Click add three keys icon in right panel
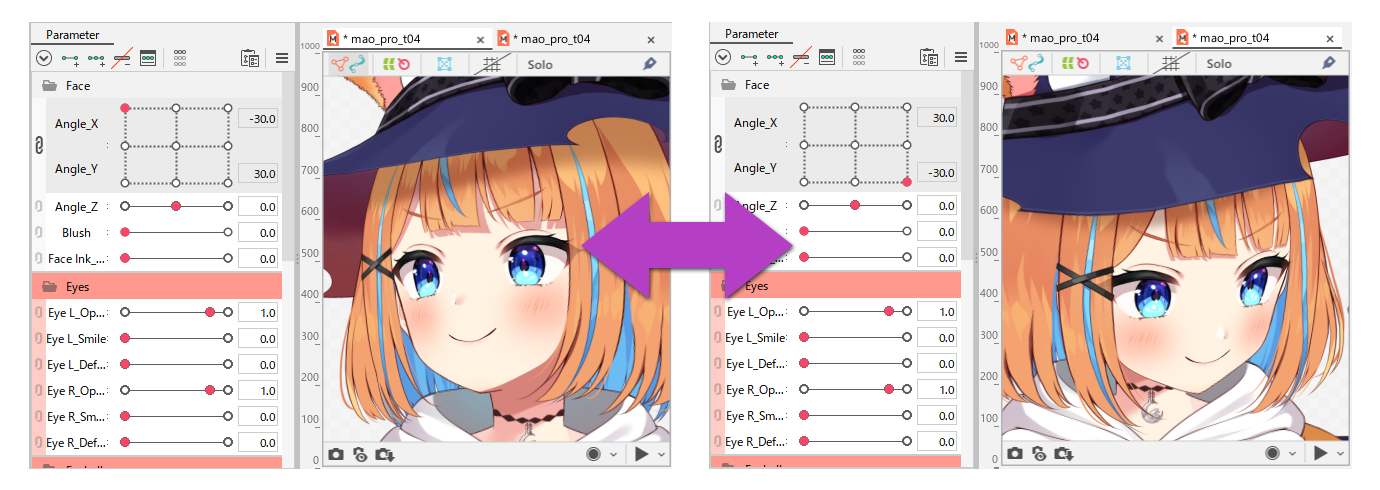This screenshot has width=1380, height=490. [x=775, y=57]
